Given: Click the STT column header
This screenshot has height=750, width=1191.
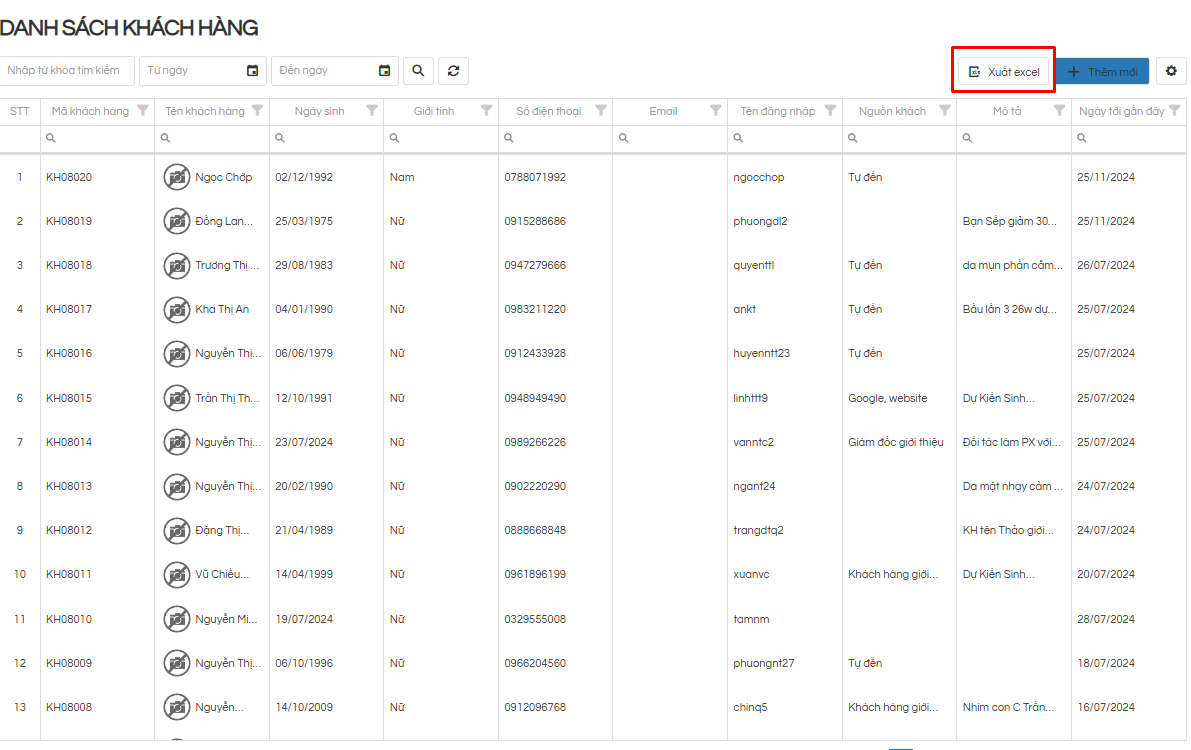Looking at the screenshot, I should coord(20,111).
